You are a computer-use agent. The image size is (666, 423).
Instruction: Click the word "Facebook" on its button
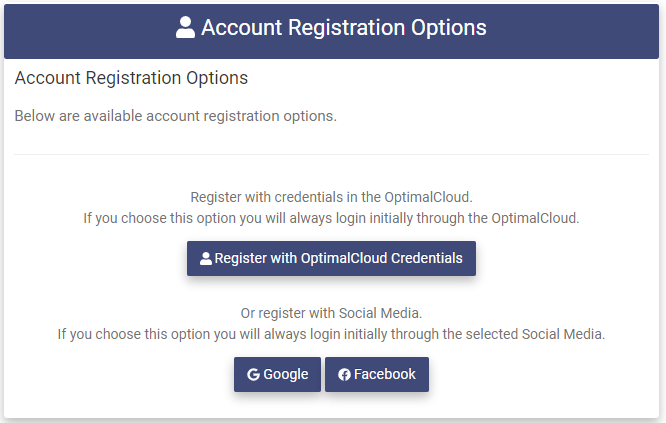385,375
